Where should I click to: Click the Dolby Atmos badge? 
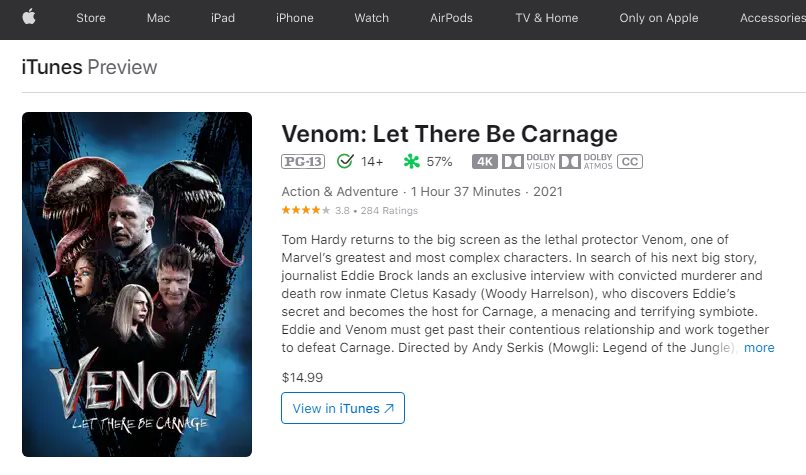pyautogui.click(x=586, y=161)
